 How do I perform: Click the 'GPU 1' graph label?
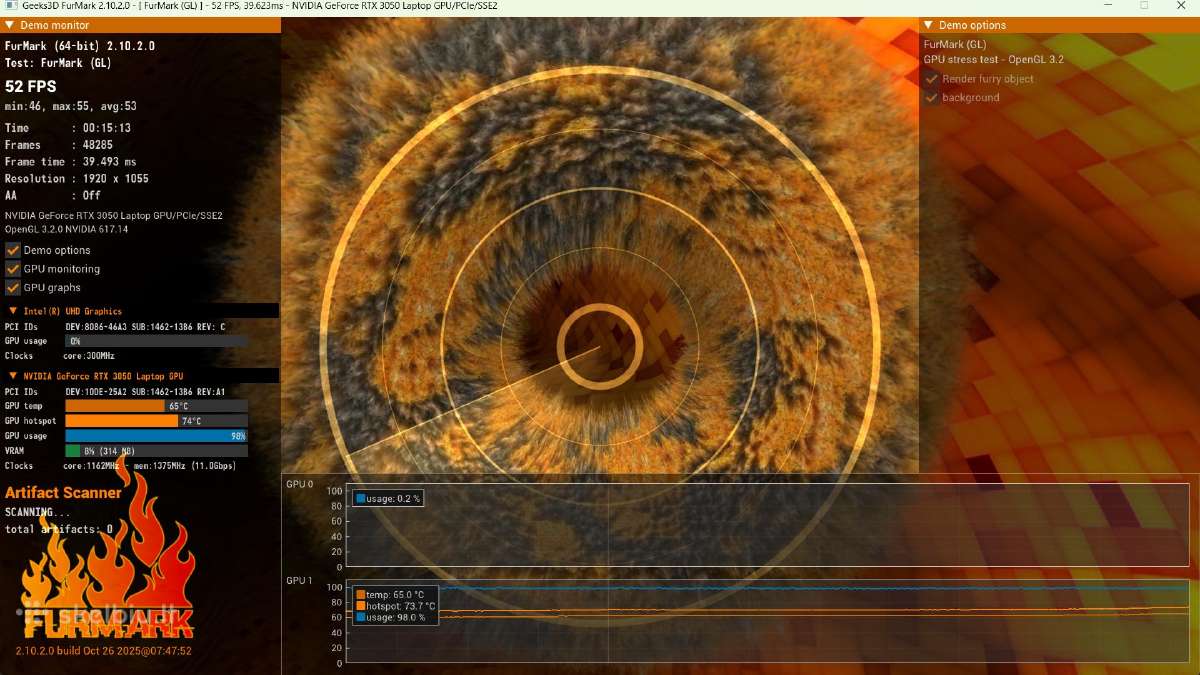pyautogui.click(x=299, y=581)
